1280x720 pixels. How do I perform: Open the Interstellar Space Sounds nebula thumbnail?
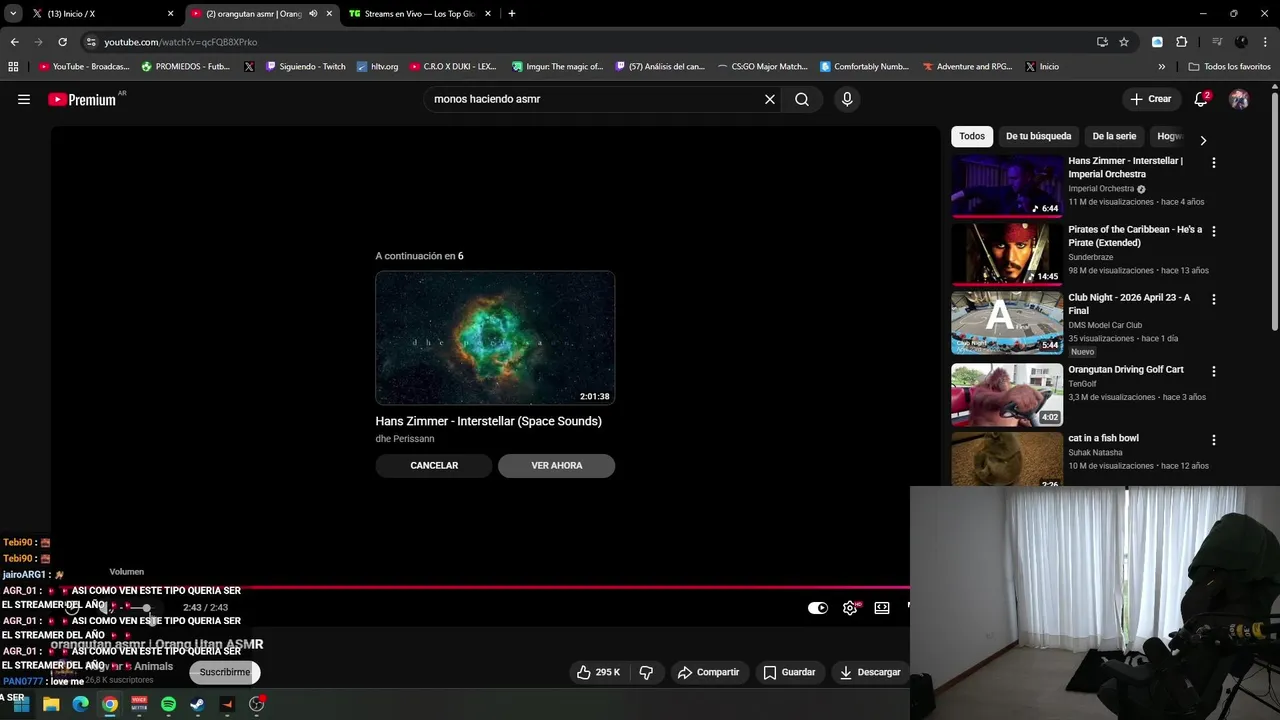click(495, 338)
